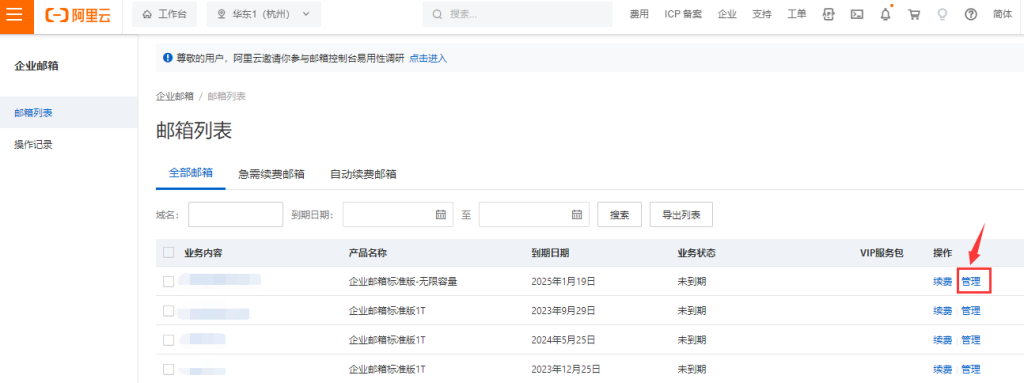Click the 产品名称 column header
The width and height of the screenshot is (1024, 383).
368,253
